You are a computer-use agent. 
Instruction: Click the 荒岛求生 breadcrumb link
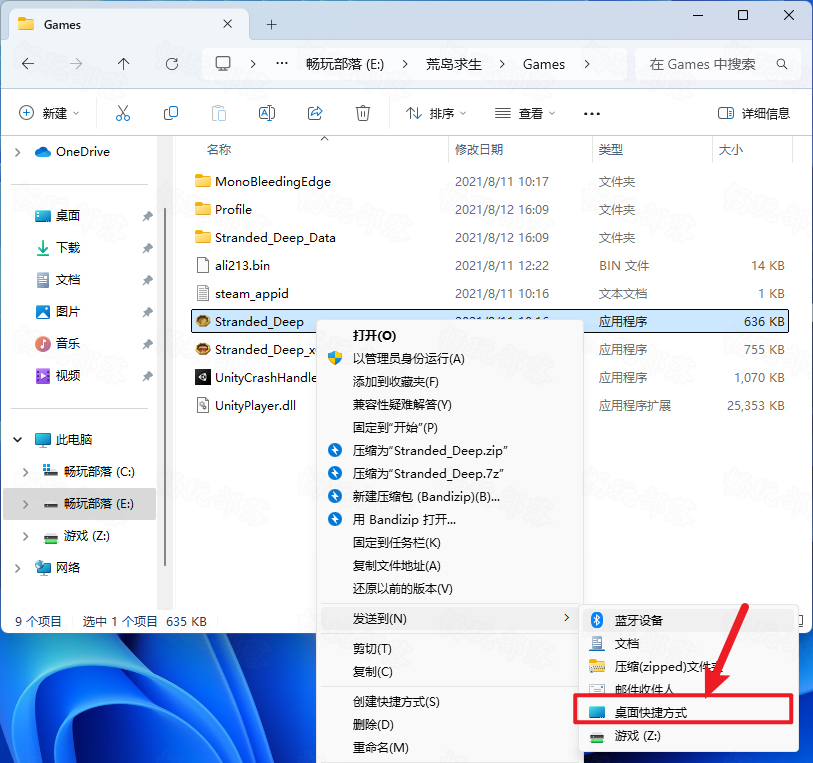[x=454, y=64]
